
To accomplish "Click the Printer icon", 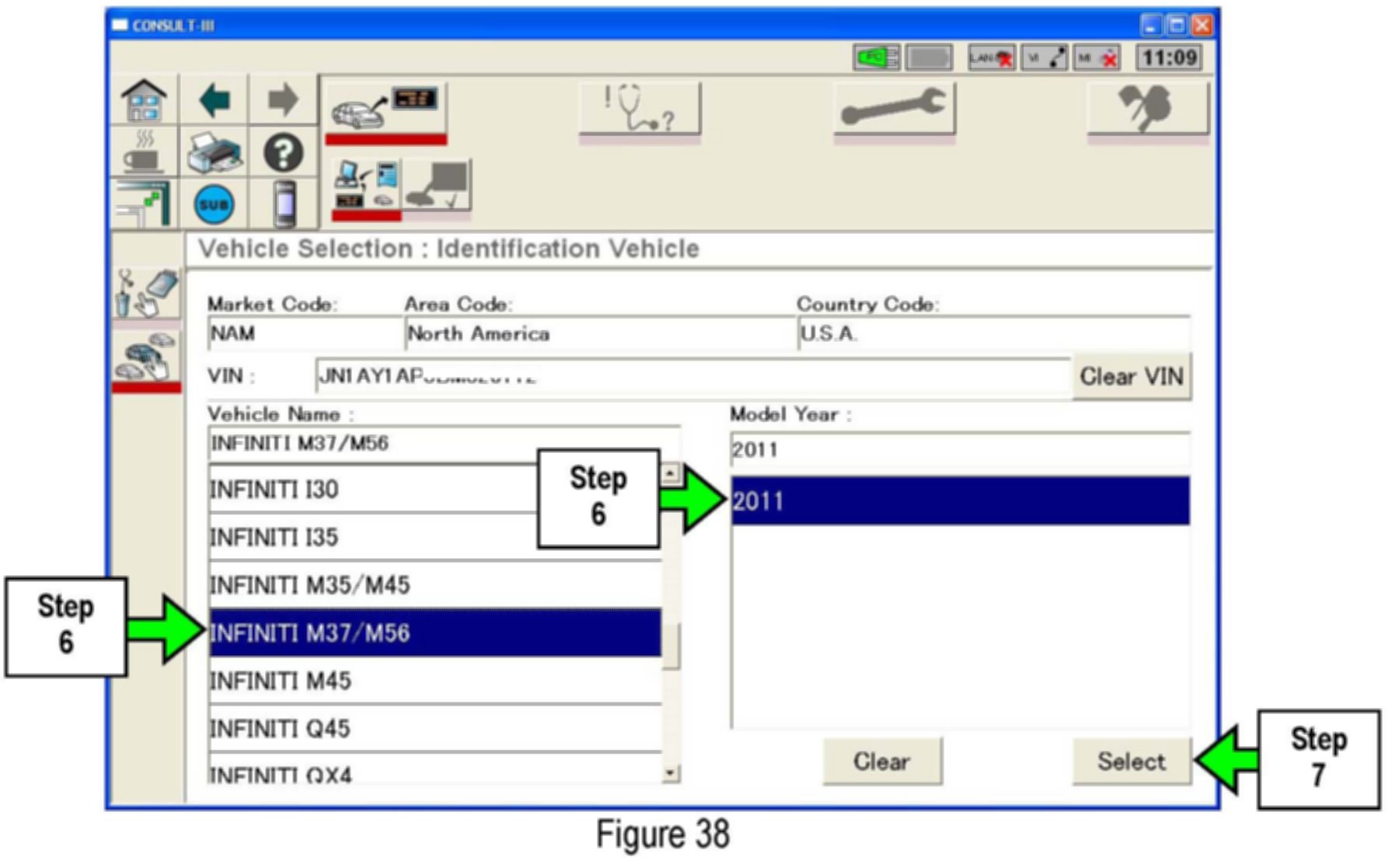I will click(214, 152).
